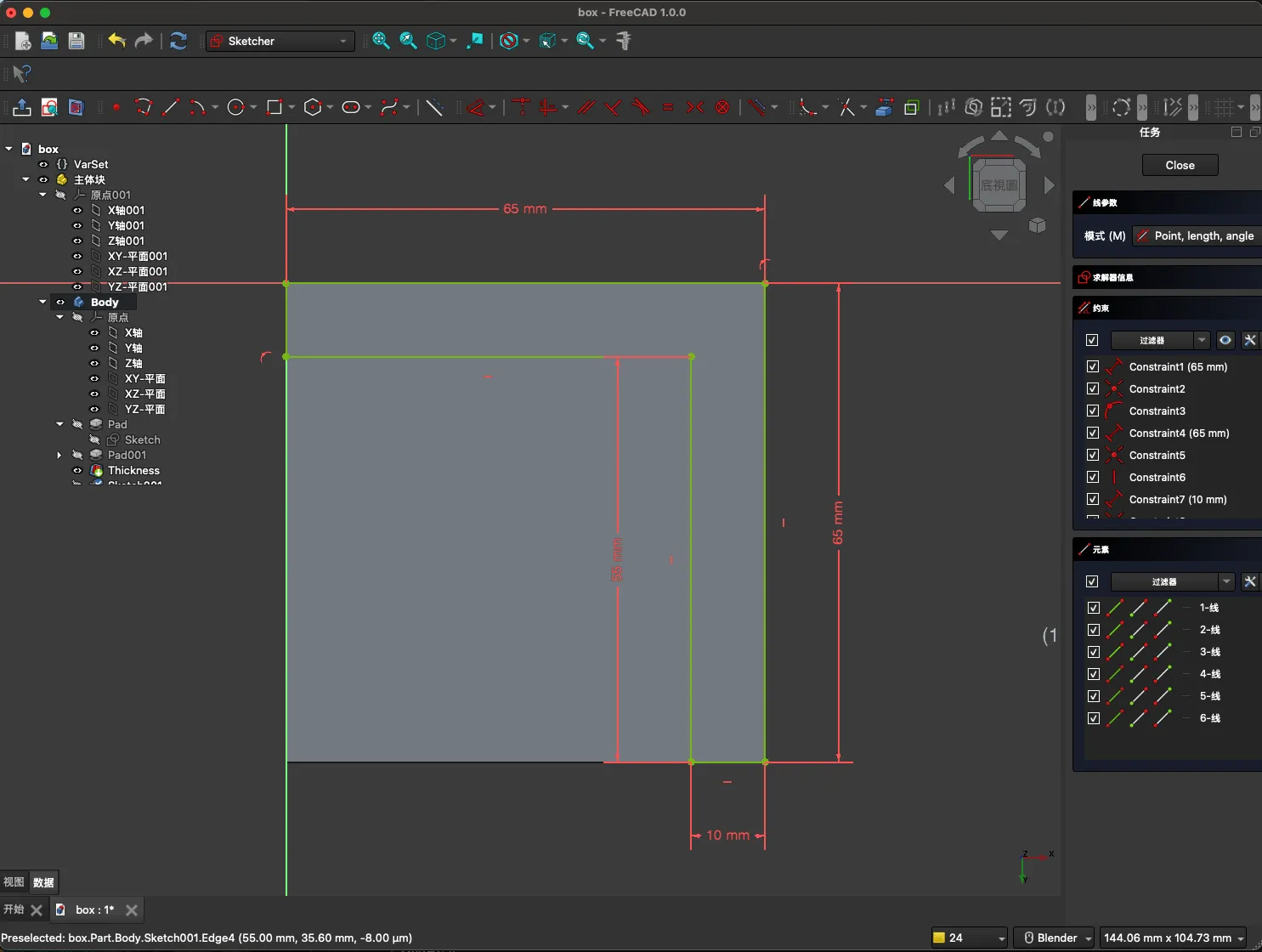1262x952 pixels.
Task: Switch to the 开始 document tab
Action: 14,909
